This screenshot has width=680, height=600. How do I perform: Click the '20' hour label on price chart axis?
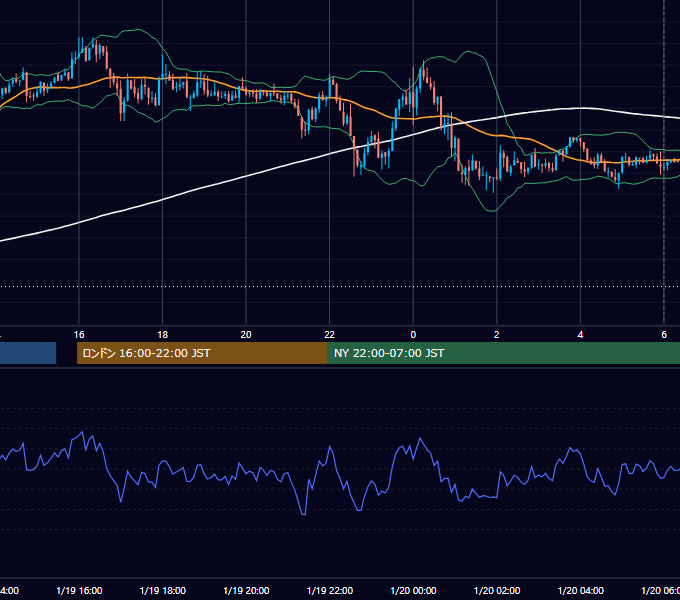pos(246,335)
